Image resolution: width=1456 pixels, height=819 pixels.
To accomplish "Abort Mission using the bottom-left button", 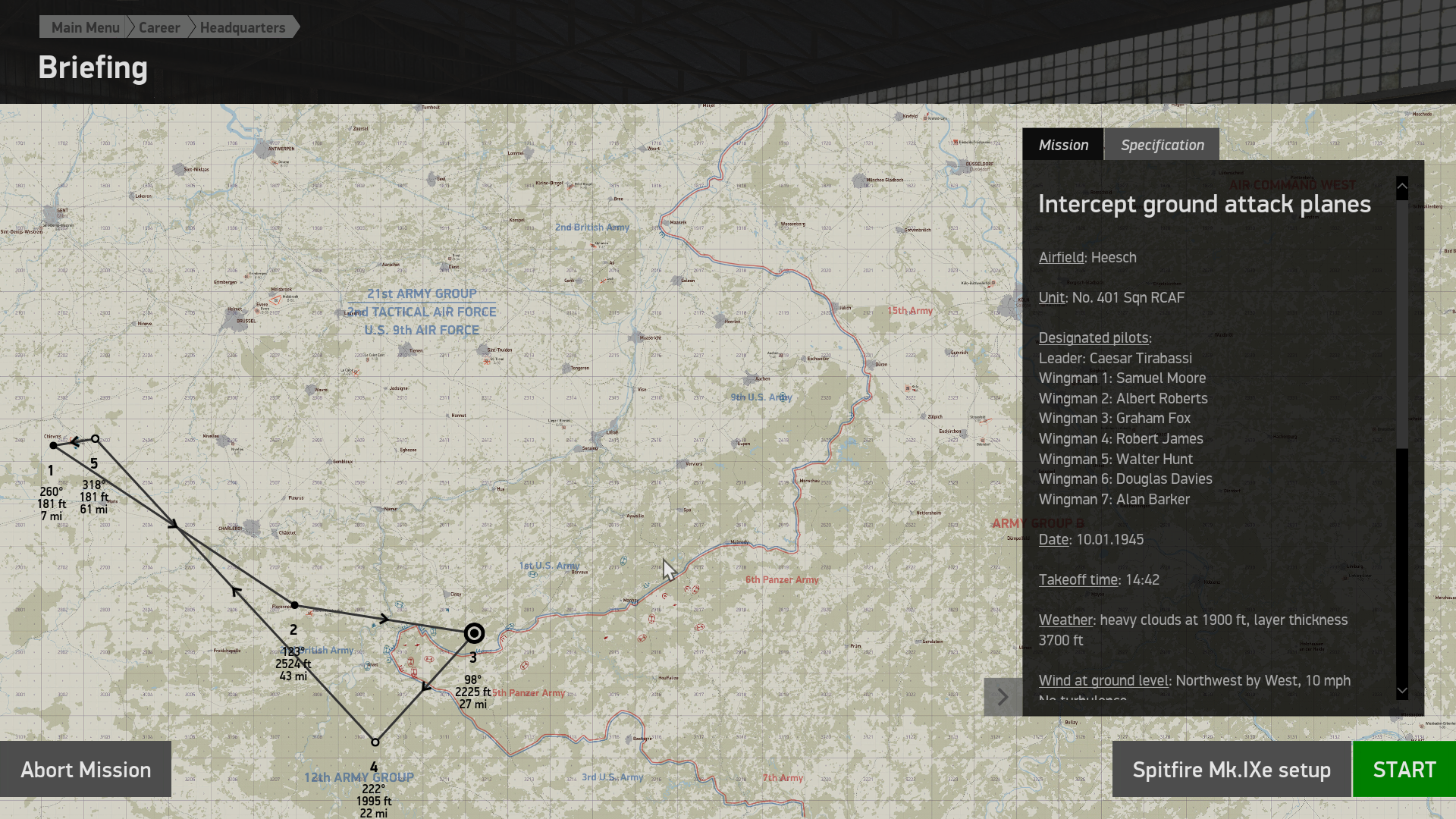I will [x=86, y=770].
